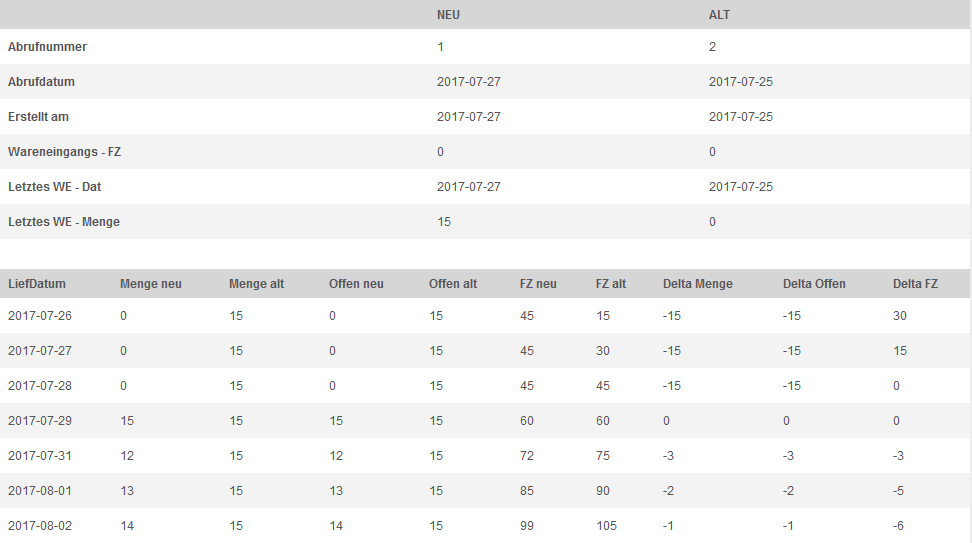This screenshot has height=543, width=972.
Task: Select the 2017-08-02 delivery date cell
Action: (x=40, y=526)
